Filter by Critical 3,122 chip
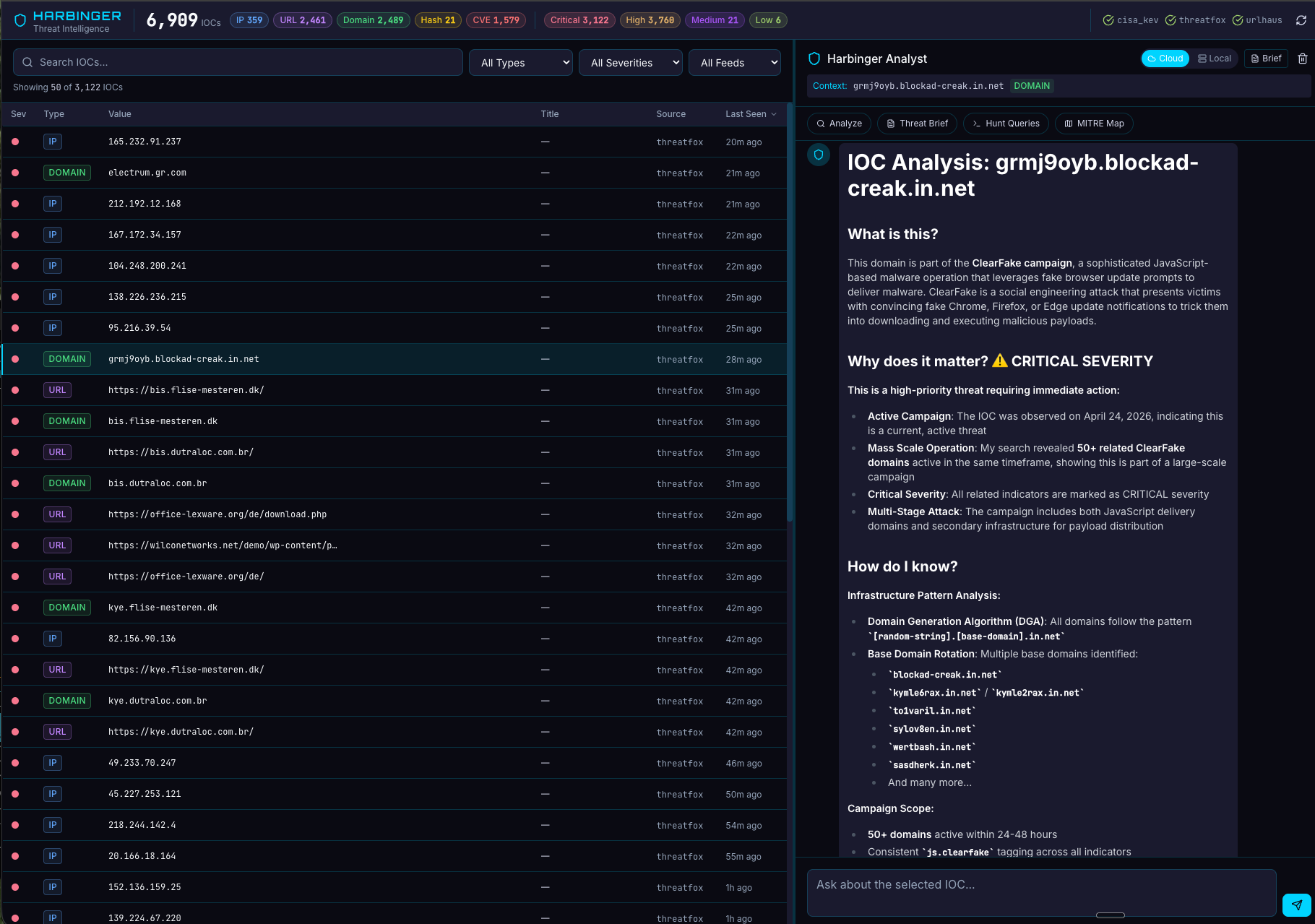The height and width of the screenshot is (924, 1315). [x=579, y=20]
